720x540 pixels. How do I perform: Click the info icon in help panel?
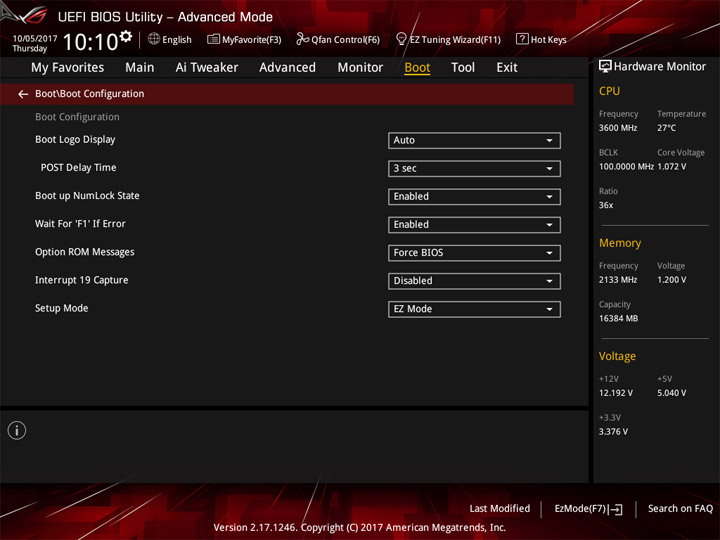click(x=17, y=430)
